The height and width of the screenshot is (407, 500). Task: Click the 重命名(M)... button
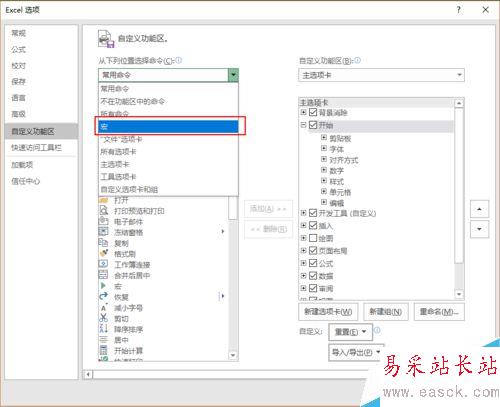point(439,312)
